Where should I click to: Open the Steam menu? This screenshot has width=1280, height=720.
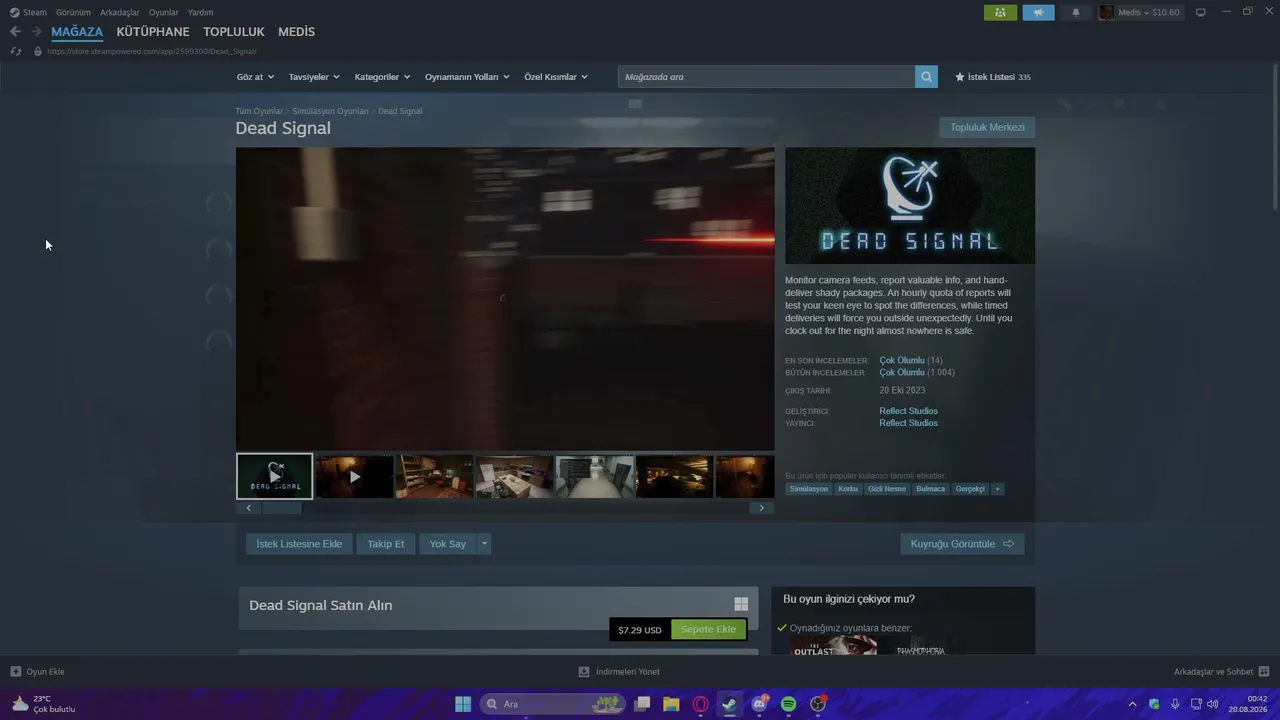35,13
